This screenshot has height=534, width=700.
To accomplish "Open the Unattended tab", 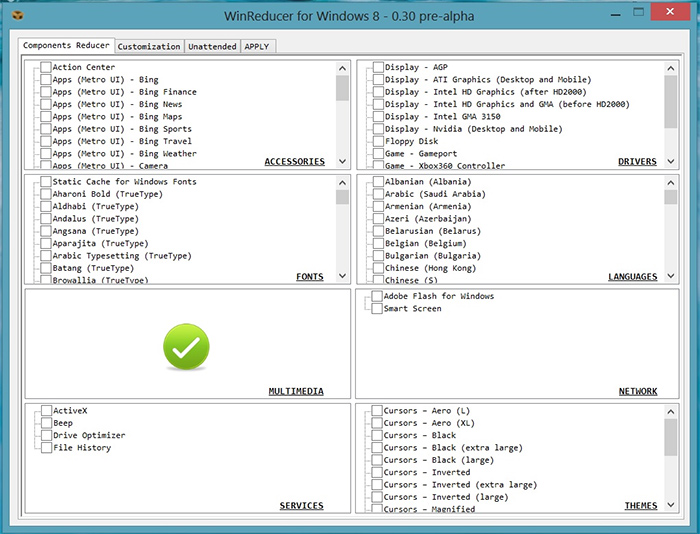I will click(212, 46).
